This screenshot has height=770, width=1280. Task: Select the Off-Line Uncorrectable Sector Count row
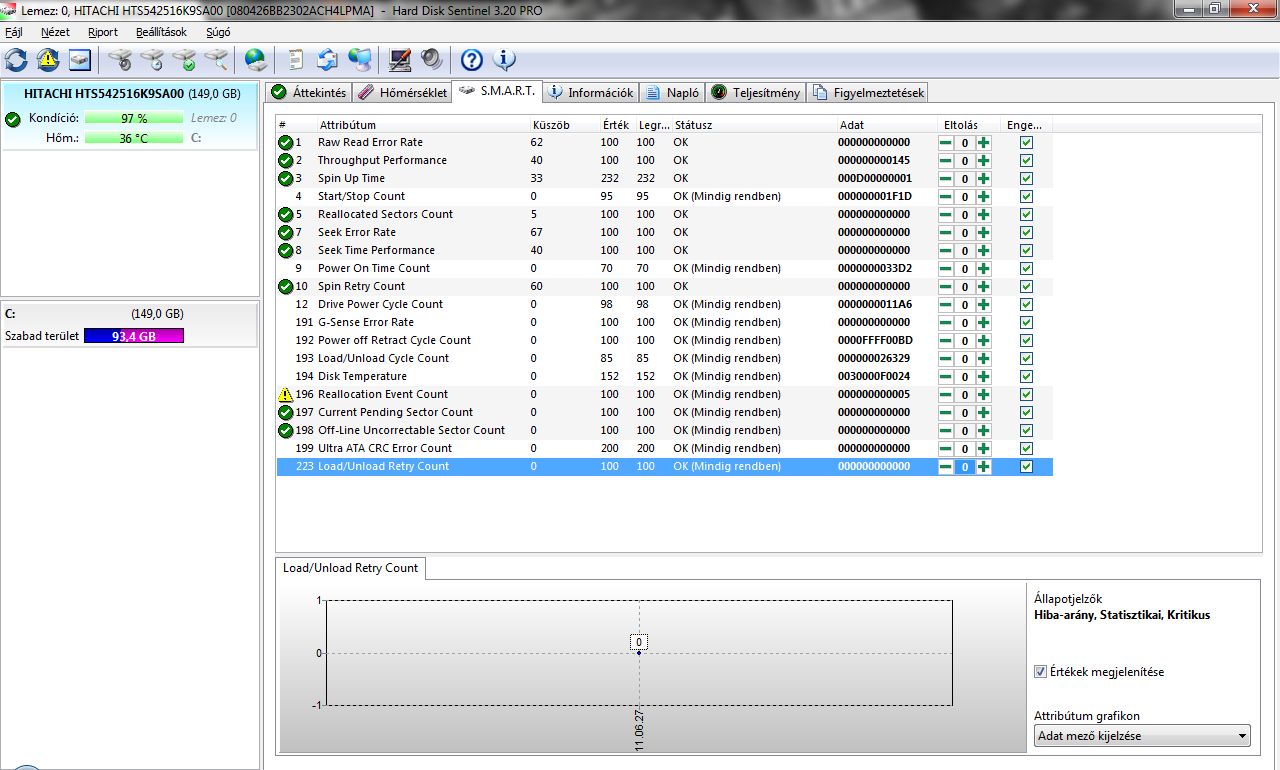(x=664, y=430)
